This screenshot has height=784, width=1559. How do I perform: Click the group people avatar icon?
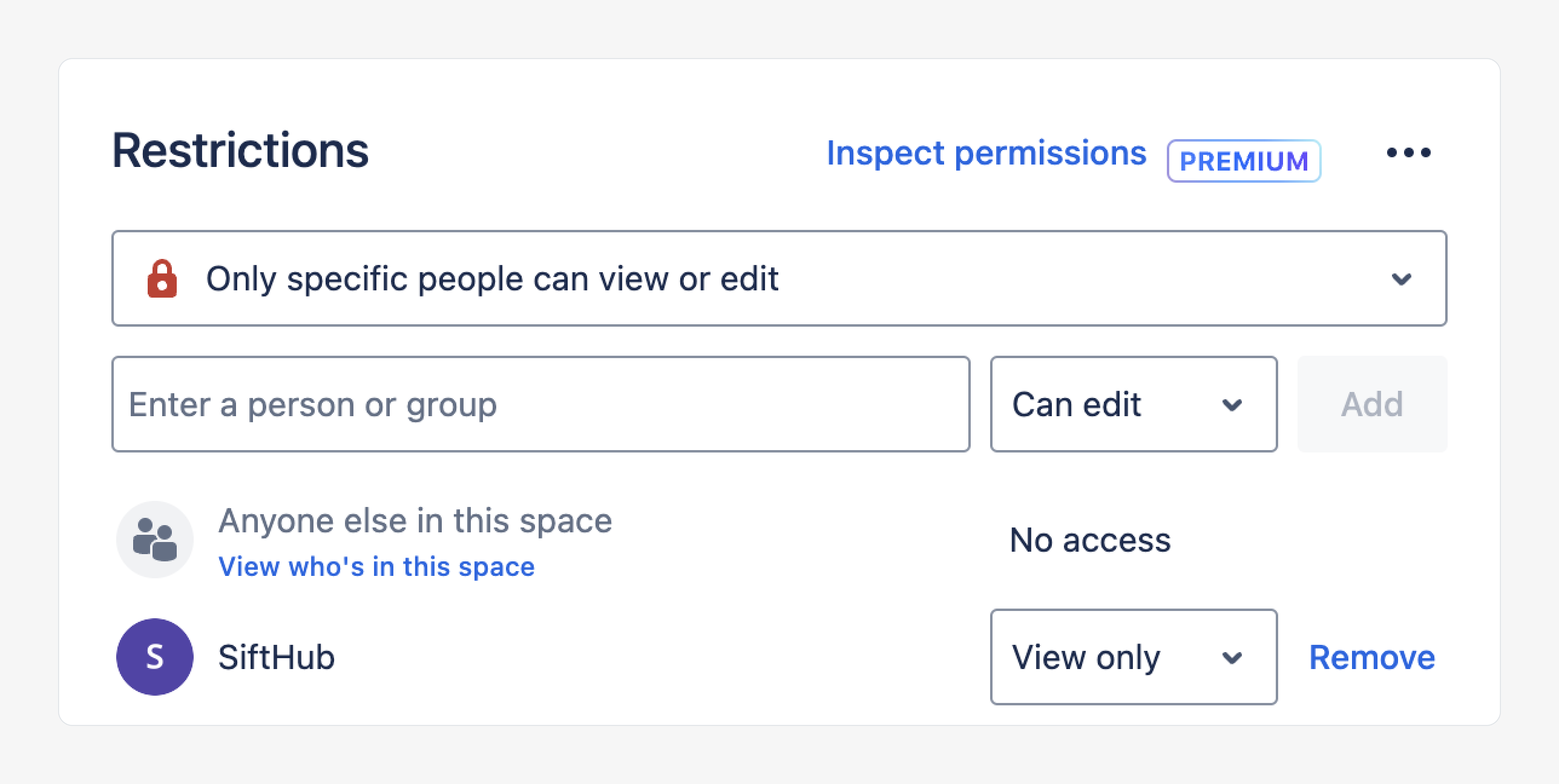[x=155, y=540]
